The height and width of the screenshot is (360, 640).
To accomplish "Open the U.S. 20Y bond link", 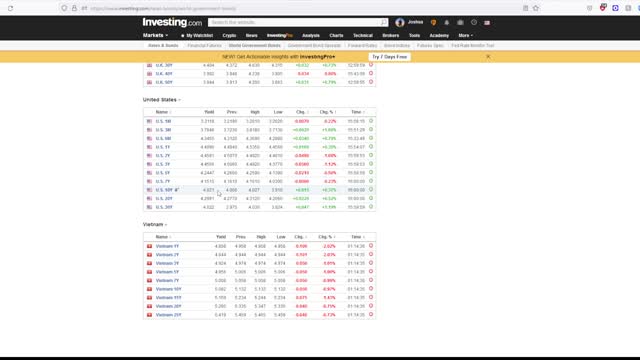I will tap(164, 198).
